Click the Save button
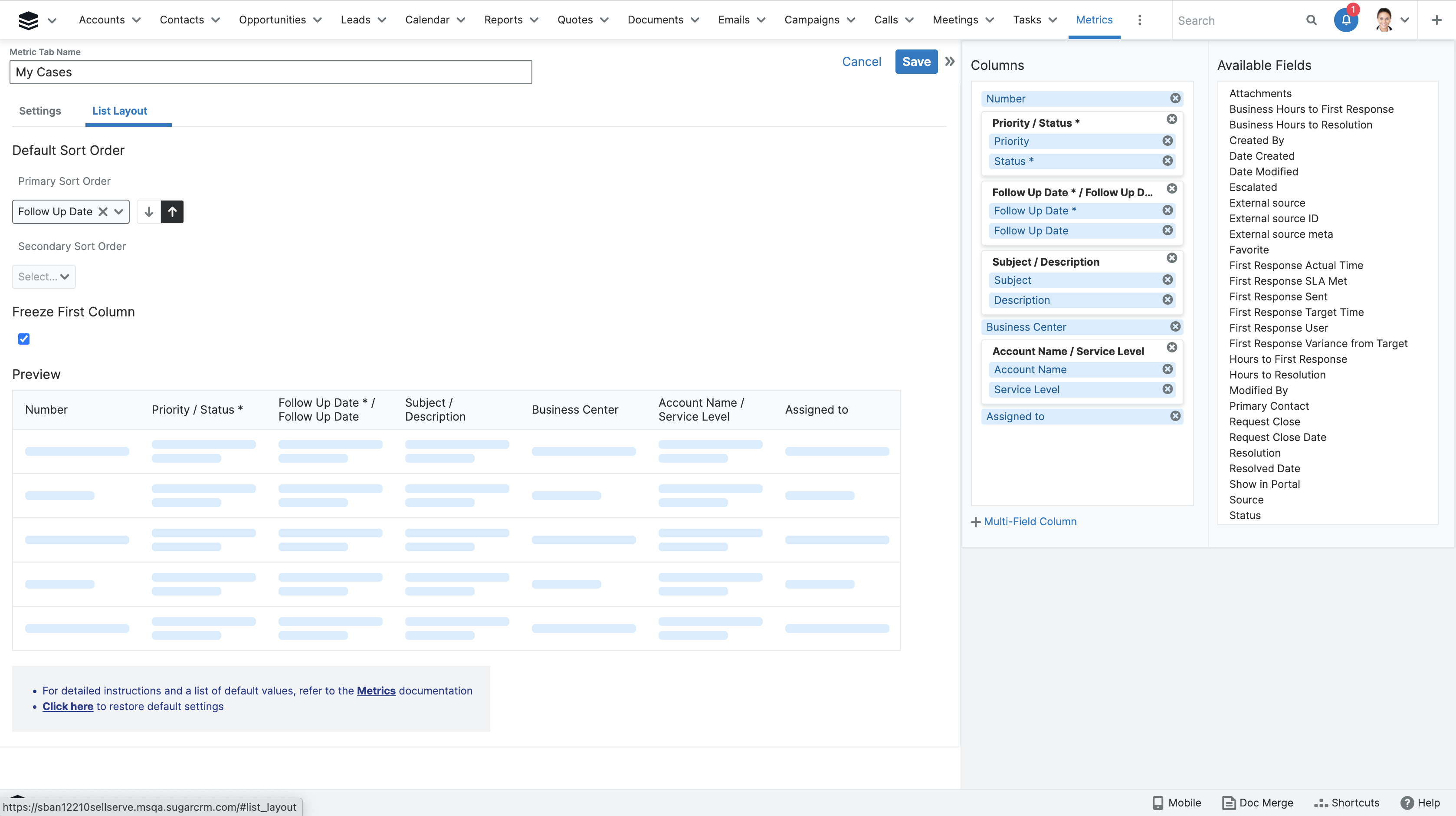The image size is (1456, 816). pos(916,62)
